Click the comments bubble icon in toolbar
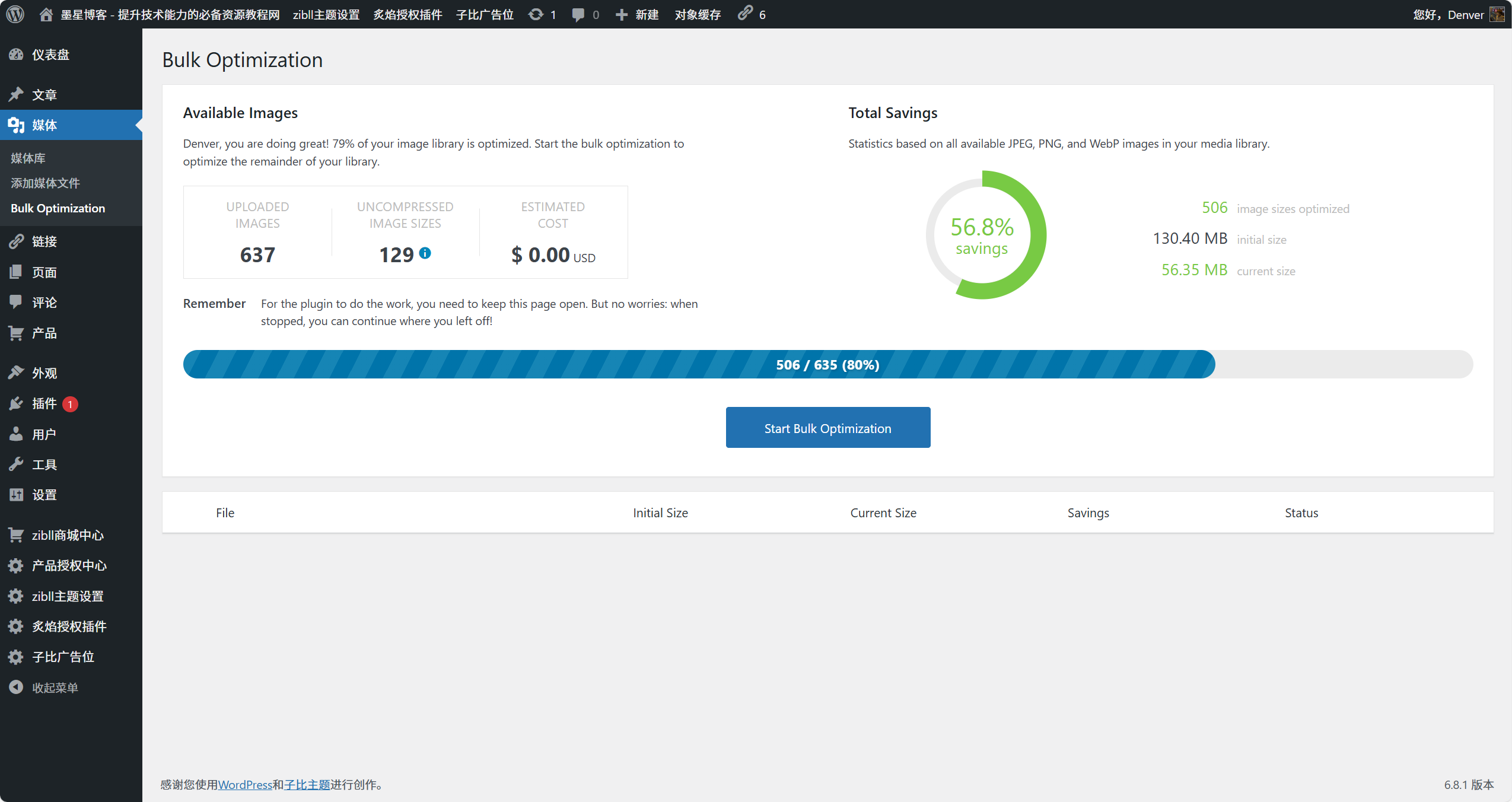This screenshot has height=802, width=1512. point(578,14)
